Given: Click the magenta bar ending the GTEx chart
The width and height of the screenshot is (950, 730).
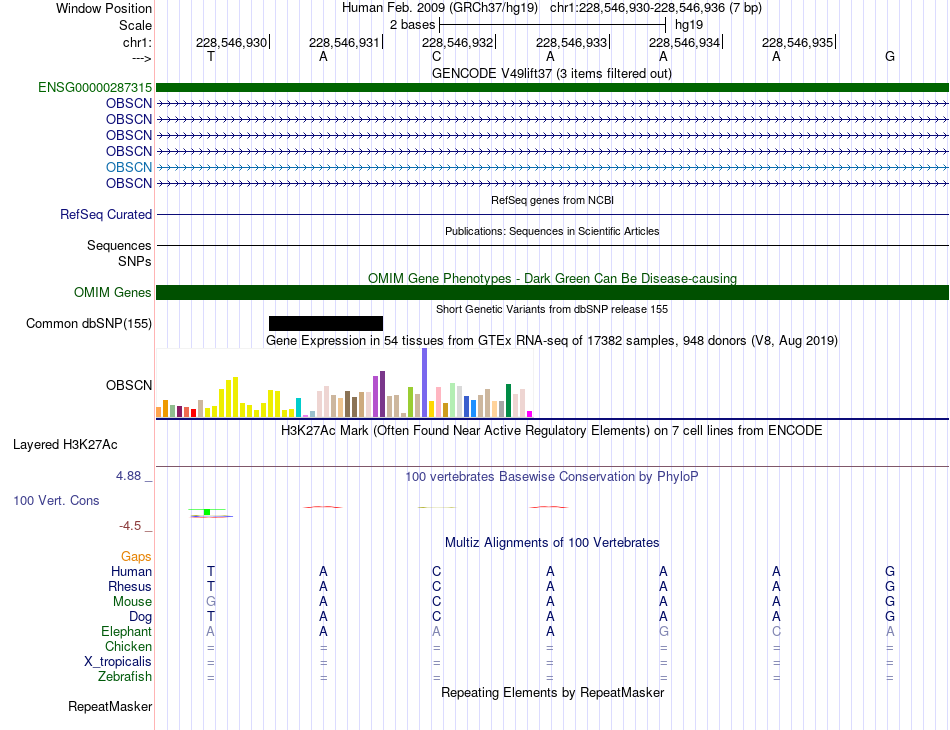Looking at the screenshot, I should [x=529, y=414].
